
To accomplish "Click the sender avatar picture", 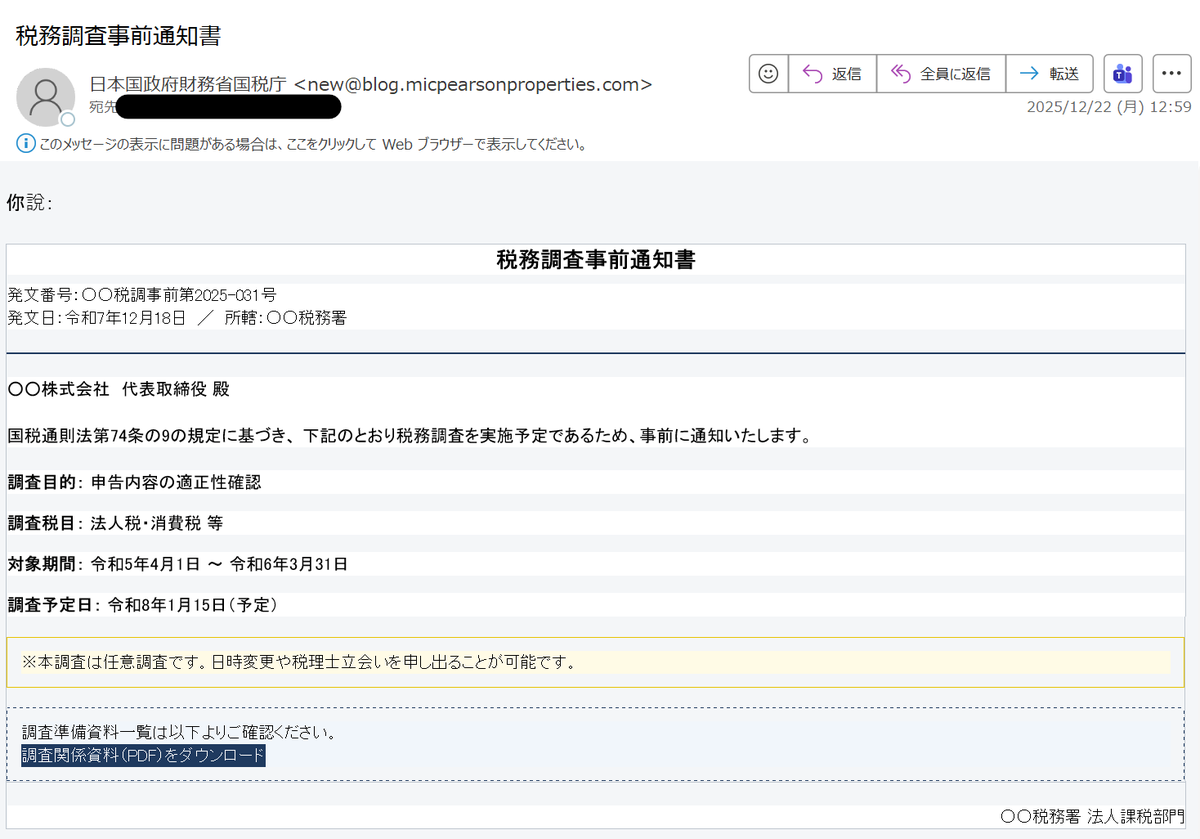I will pyautogui.click(x=46, y=97).
